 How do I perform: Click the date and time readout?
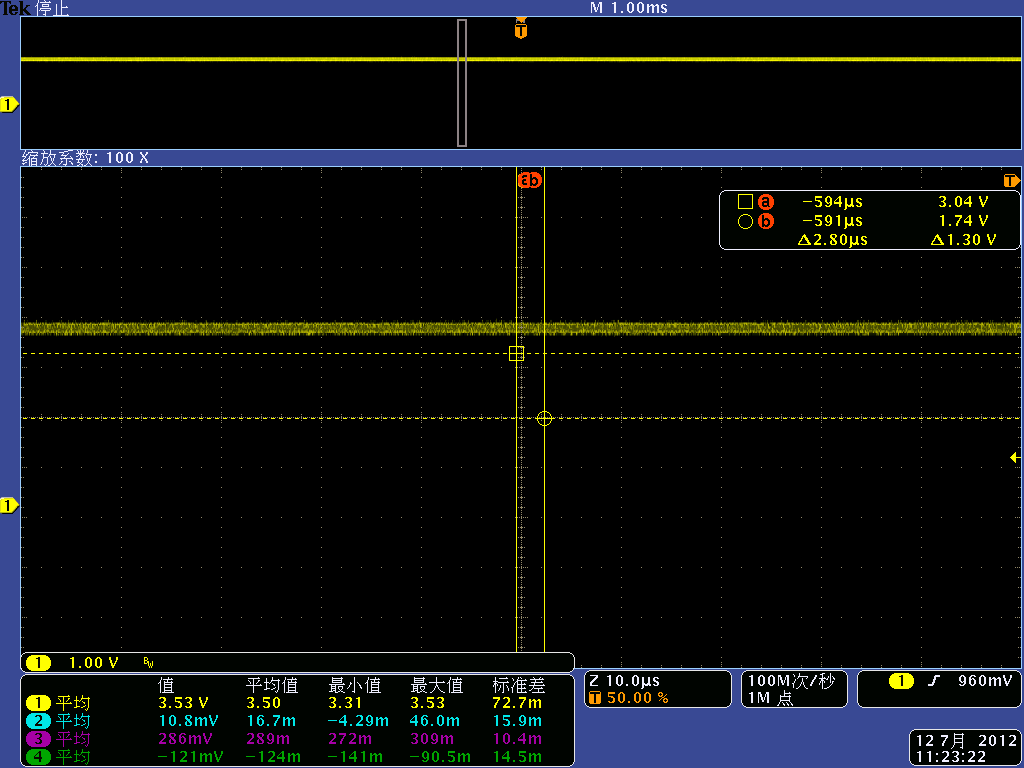click(966, 748)
